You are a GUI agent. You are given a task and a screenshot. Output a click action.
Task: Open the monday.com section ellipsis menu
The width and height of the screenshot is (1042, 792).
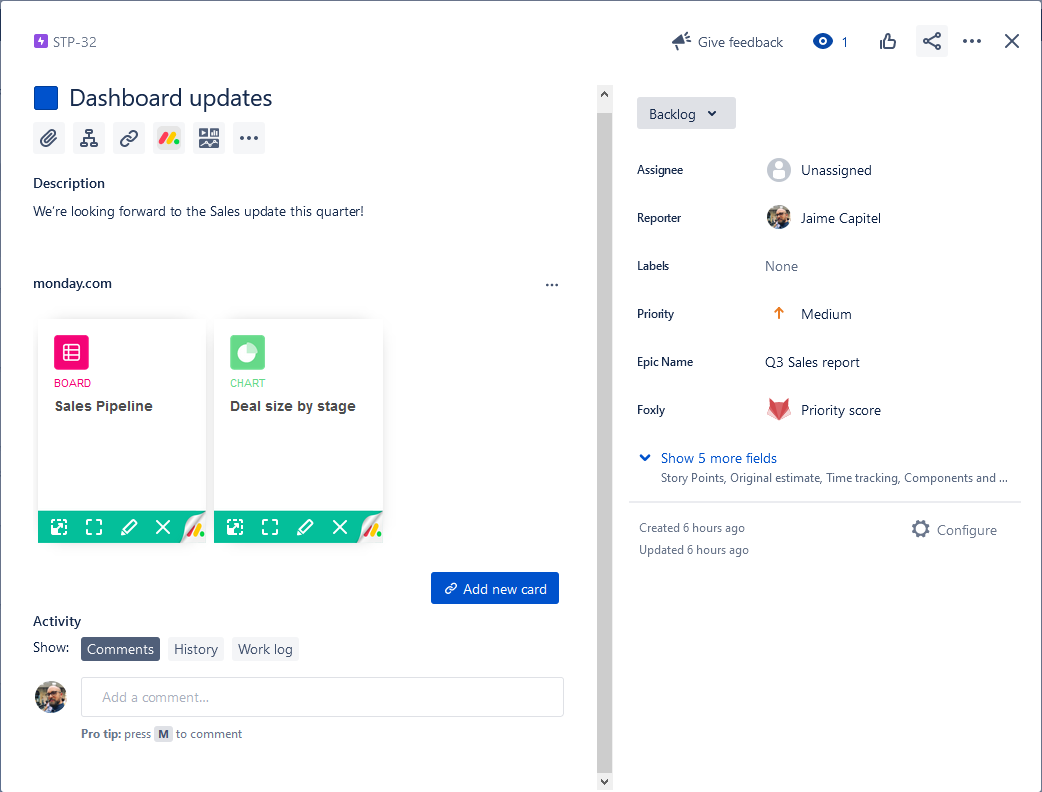552,284
